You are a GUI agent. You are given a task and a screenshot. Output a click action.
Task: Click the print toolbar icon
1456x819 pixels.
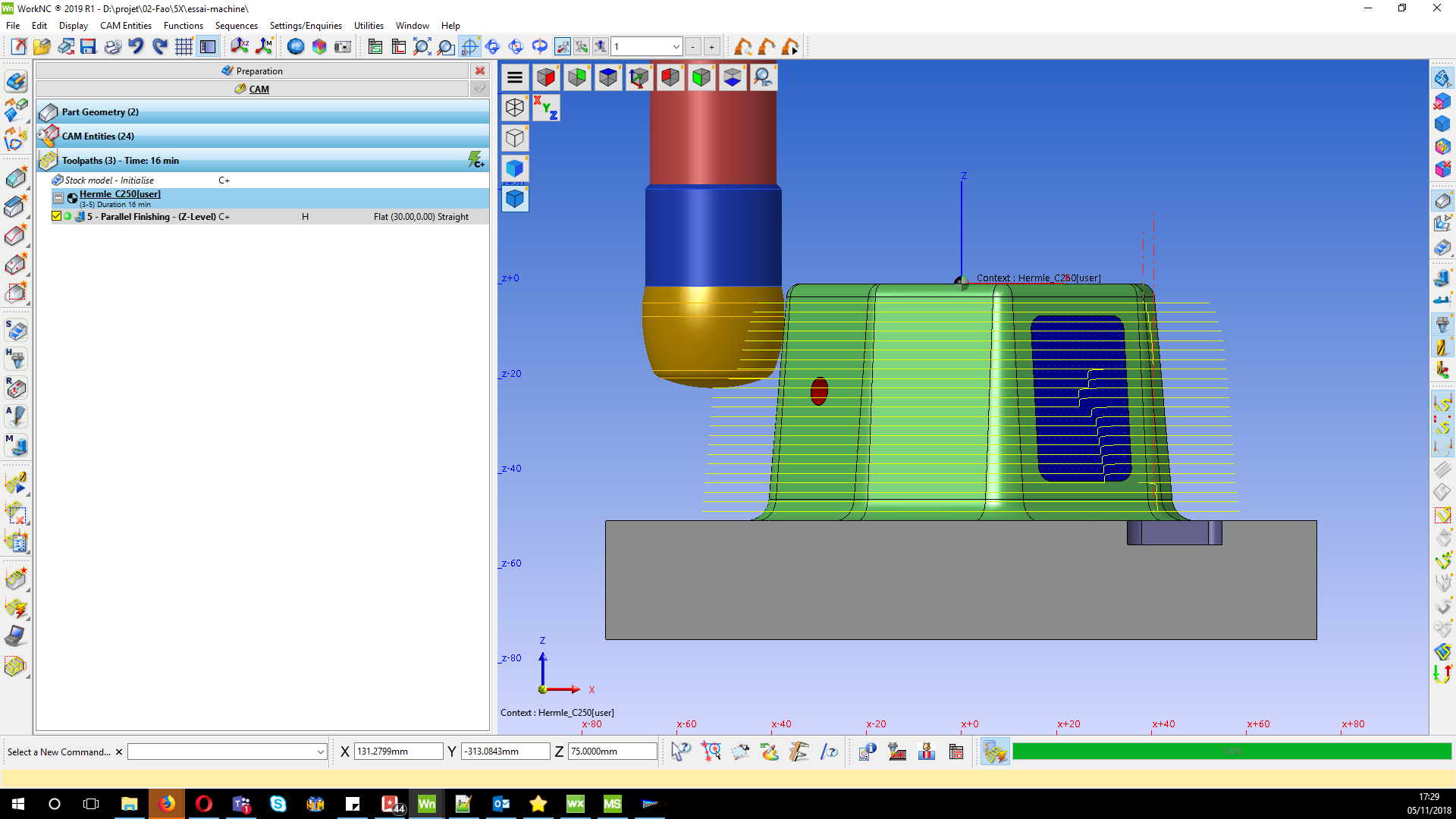[112, 47]
